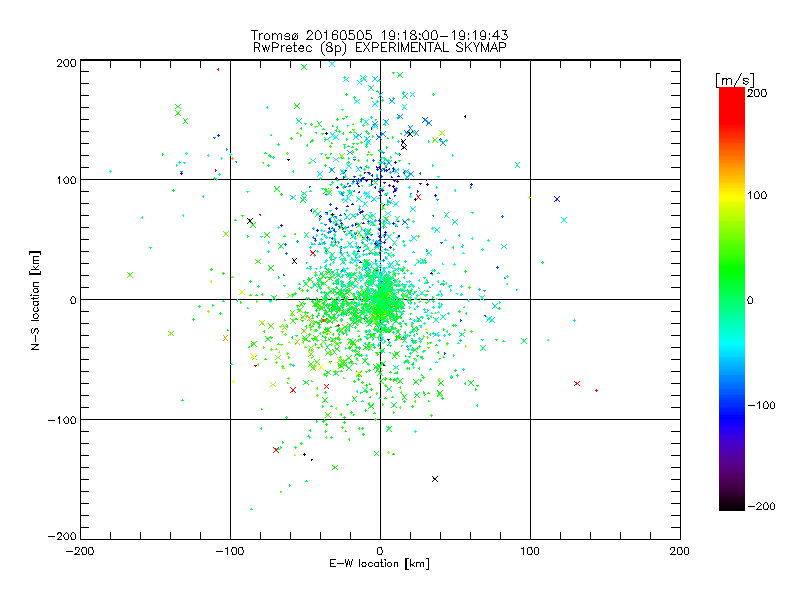Click the x-axis tick label '100'

coord(530,551)
